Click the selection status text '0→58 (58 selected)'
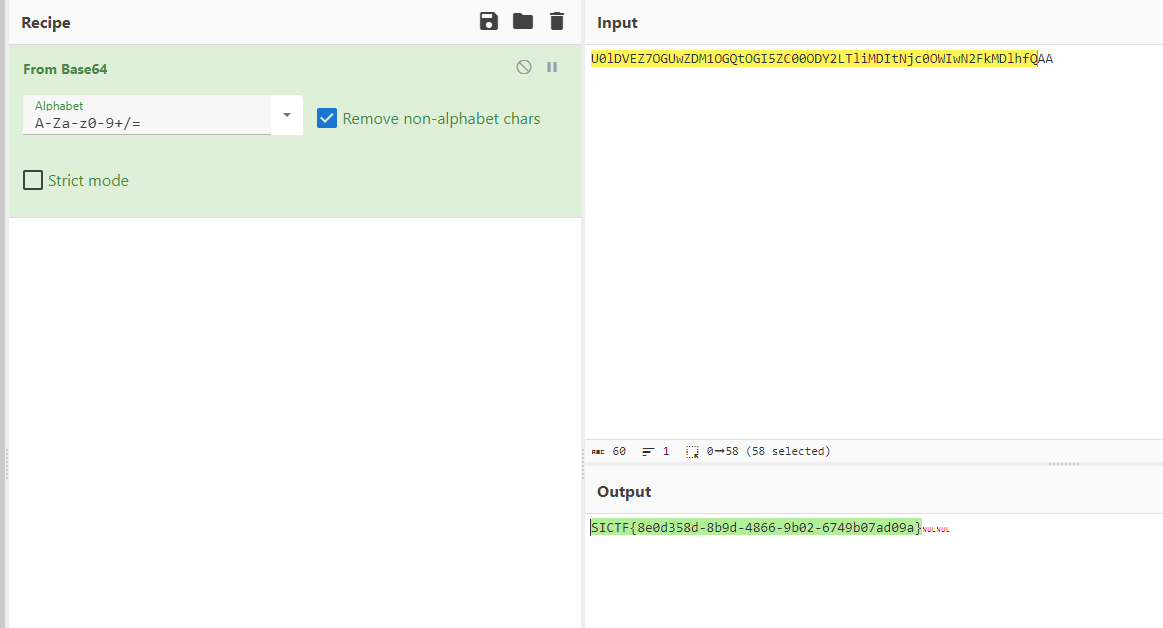1163x628 pixels. pos(768,452)
